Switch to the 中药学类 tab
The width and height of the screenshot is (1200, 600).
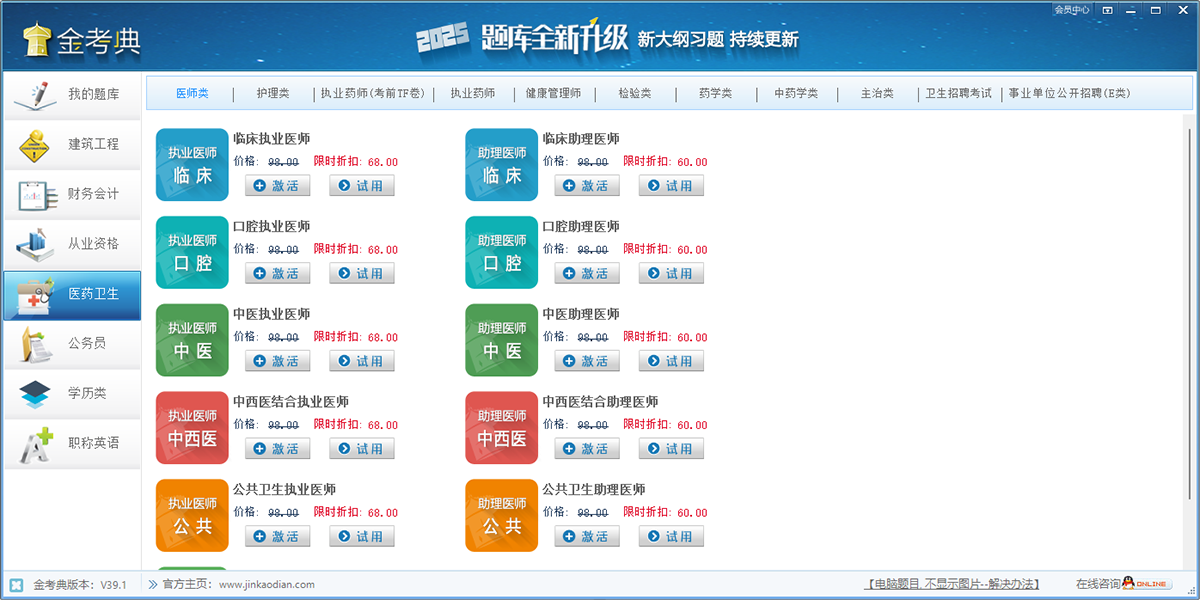pyautogui.click(x=796, y=94)
